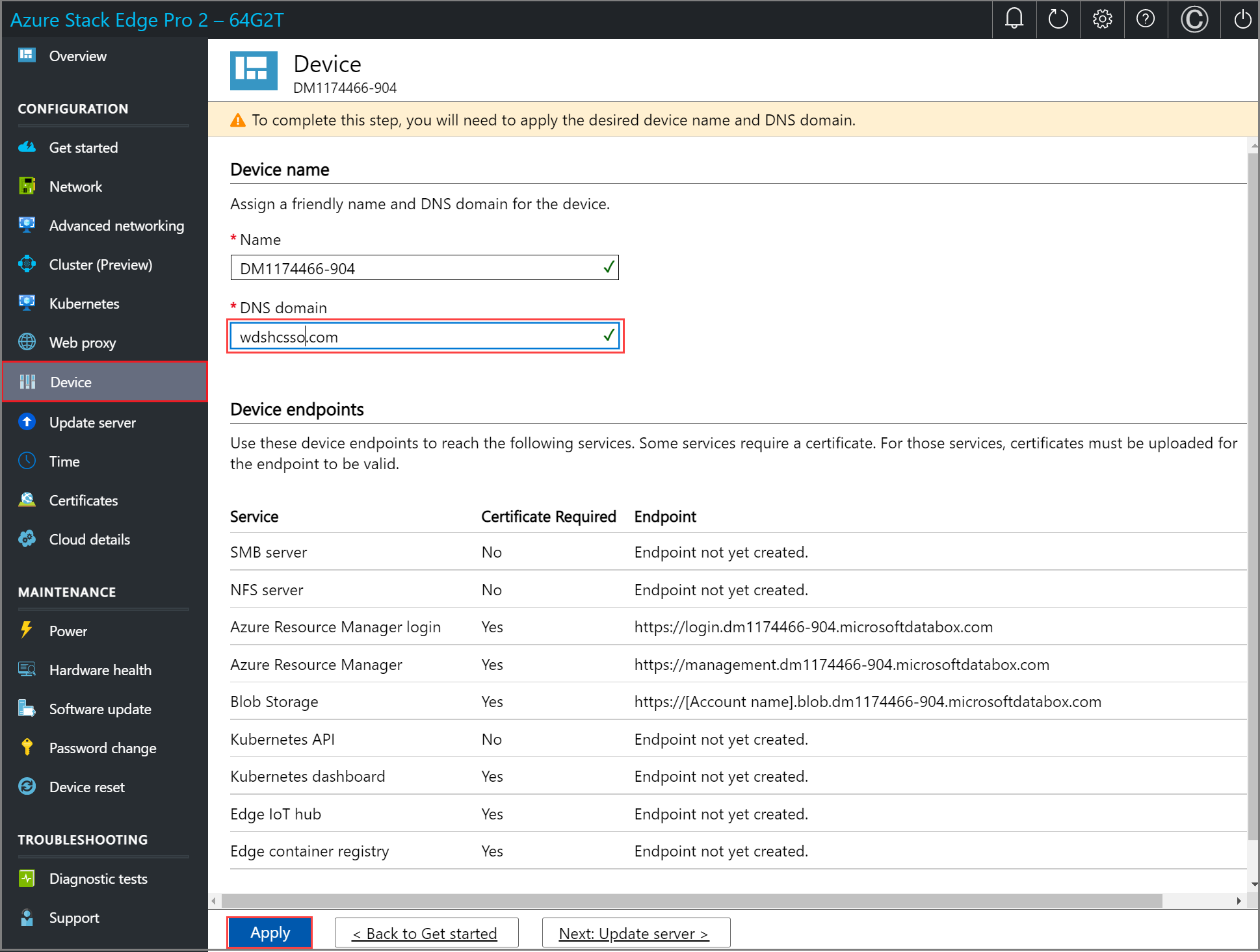Click the Overview sidebar icon

pos(26,55)
